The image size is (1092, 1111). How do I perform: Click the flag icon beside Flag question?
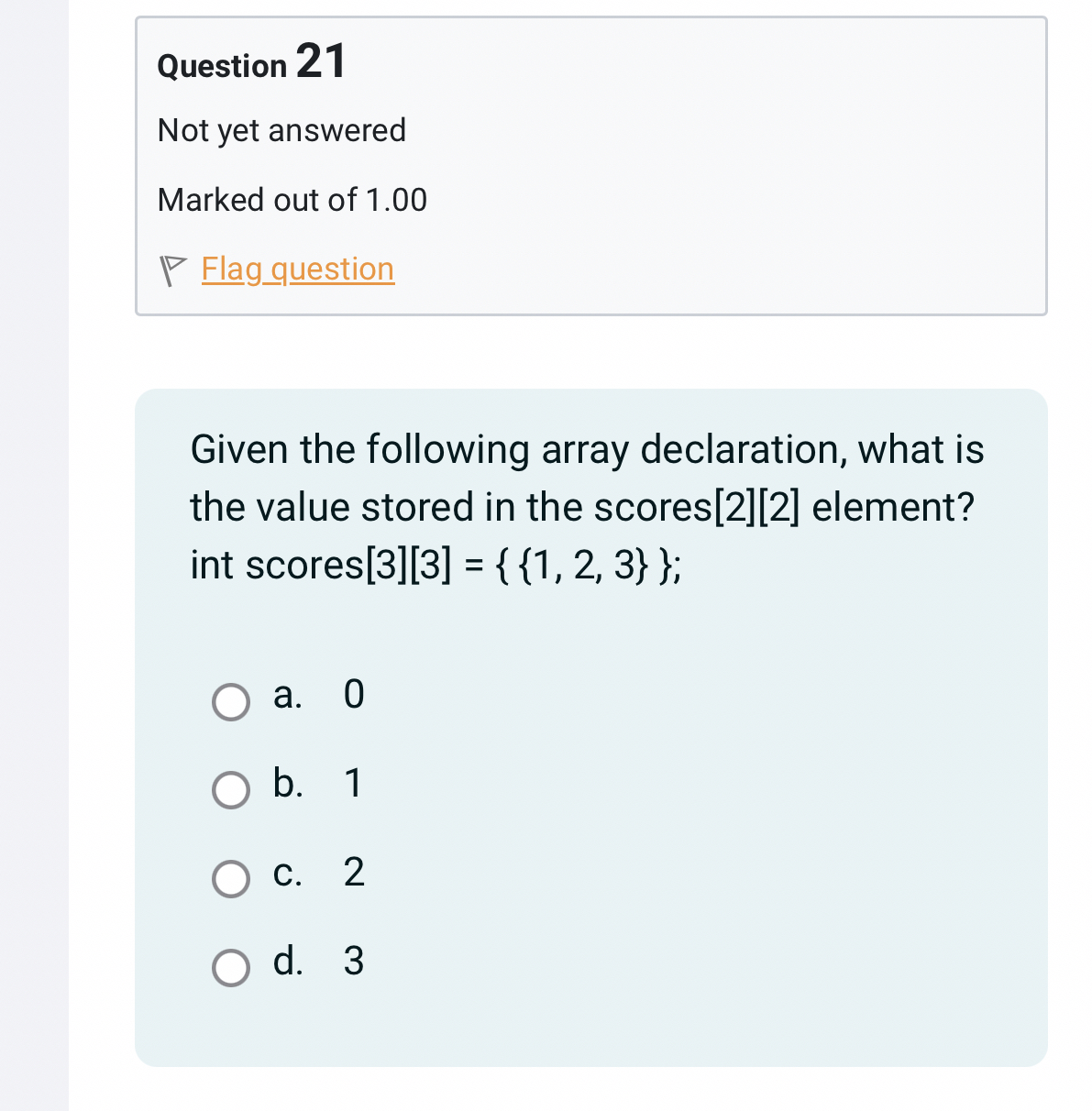171,269
